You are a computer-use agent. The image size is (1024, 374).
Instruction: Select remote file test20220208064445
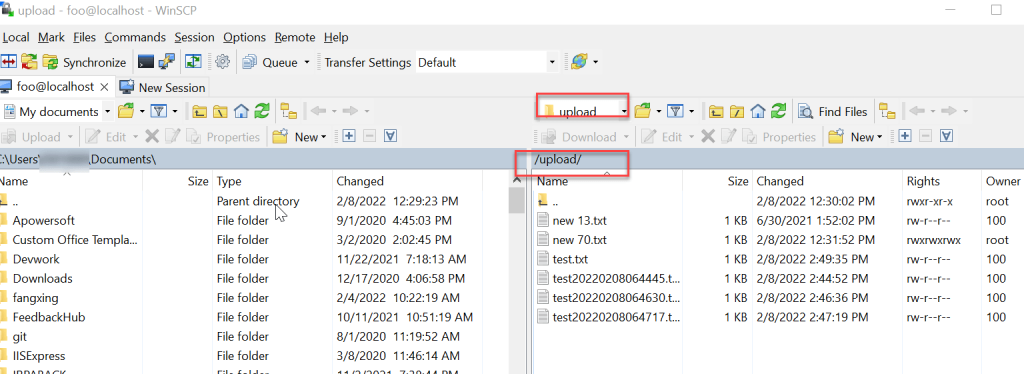(609, 279)
